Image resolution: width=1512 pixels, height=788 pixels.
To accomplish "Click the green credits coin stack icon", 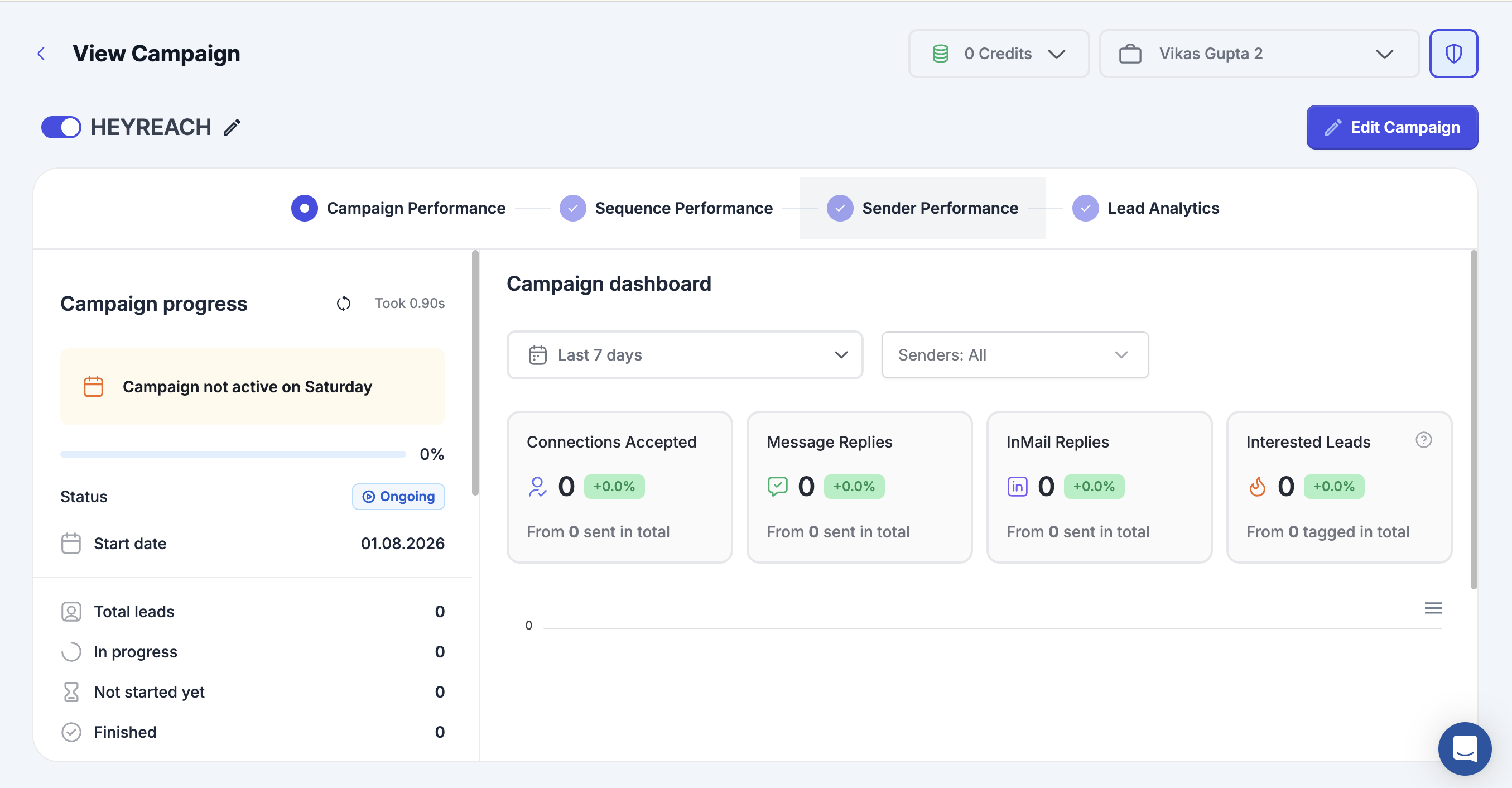I will coord(940,54).
